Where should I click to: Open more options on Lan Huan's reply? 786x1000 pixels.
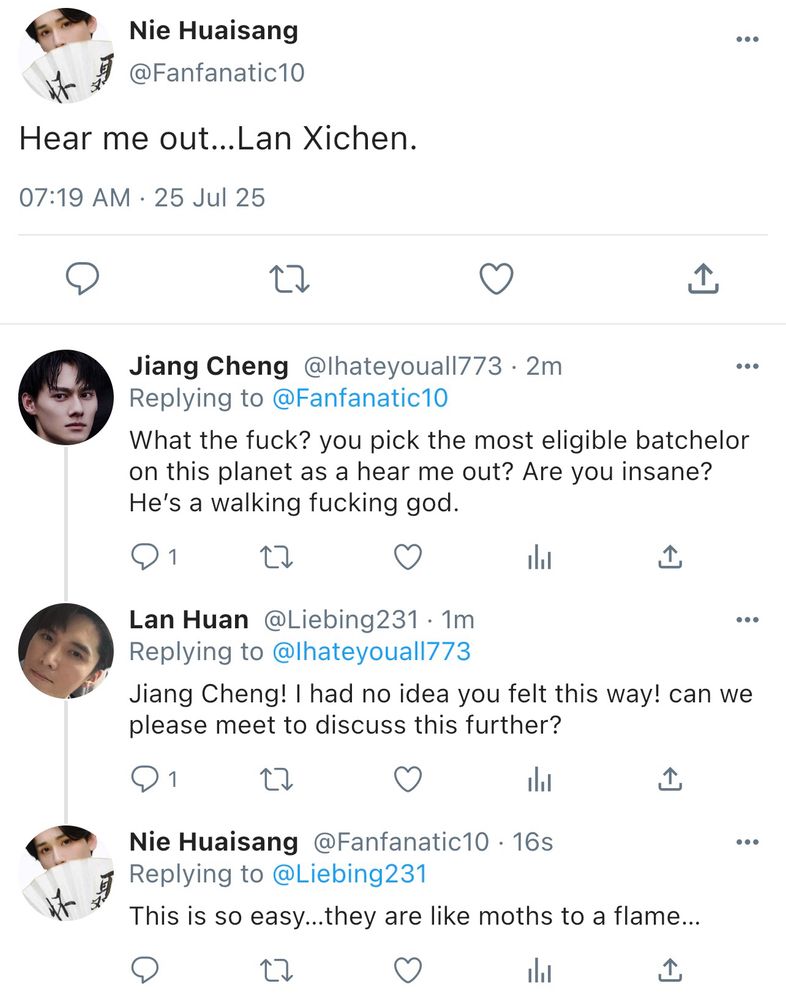coord(746,620)
